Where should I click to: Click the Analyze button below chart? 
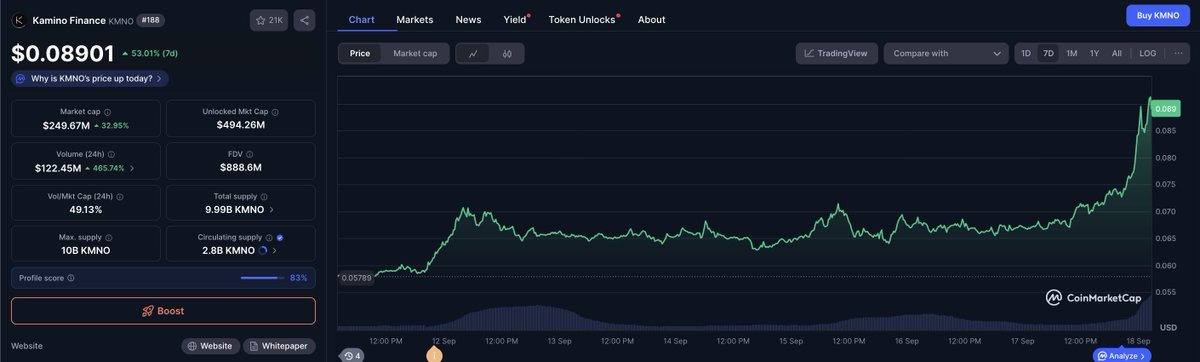point(1122,355)
